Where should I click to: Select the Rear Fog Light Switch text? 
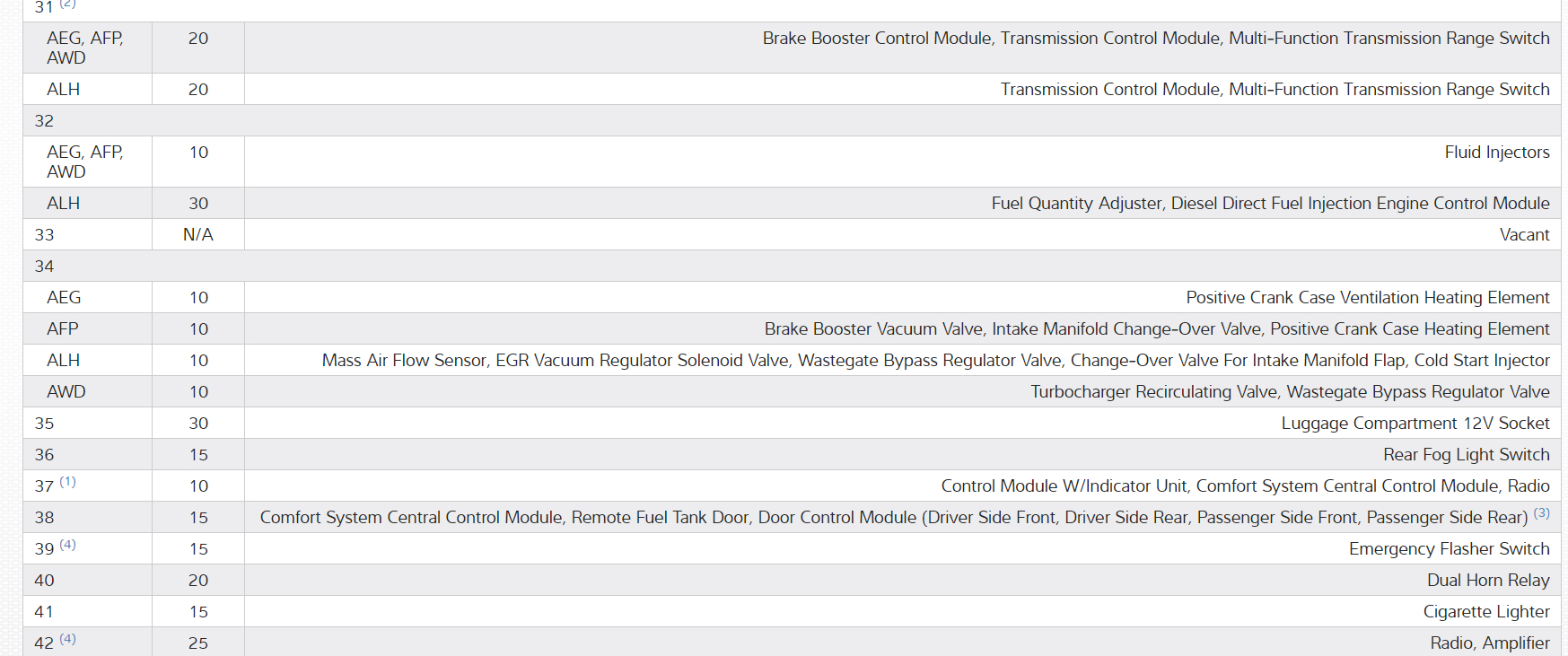[x=1466, y=455]
